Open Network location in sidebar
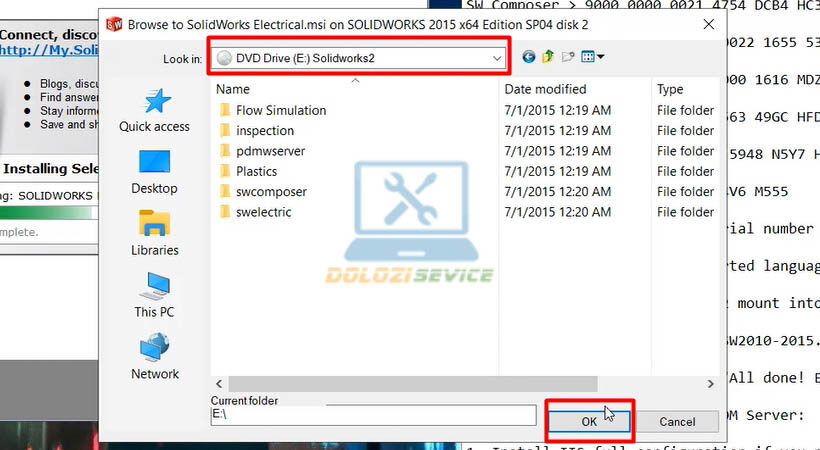This screenshot has height=450, width=820. (x=154, y=357)
